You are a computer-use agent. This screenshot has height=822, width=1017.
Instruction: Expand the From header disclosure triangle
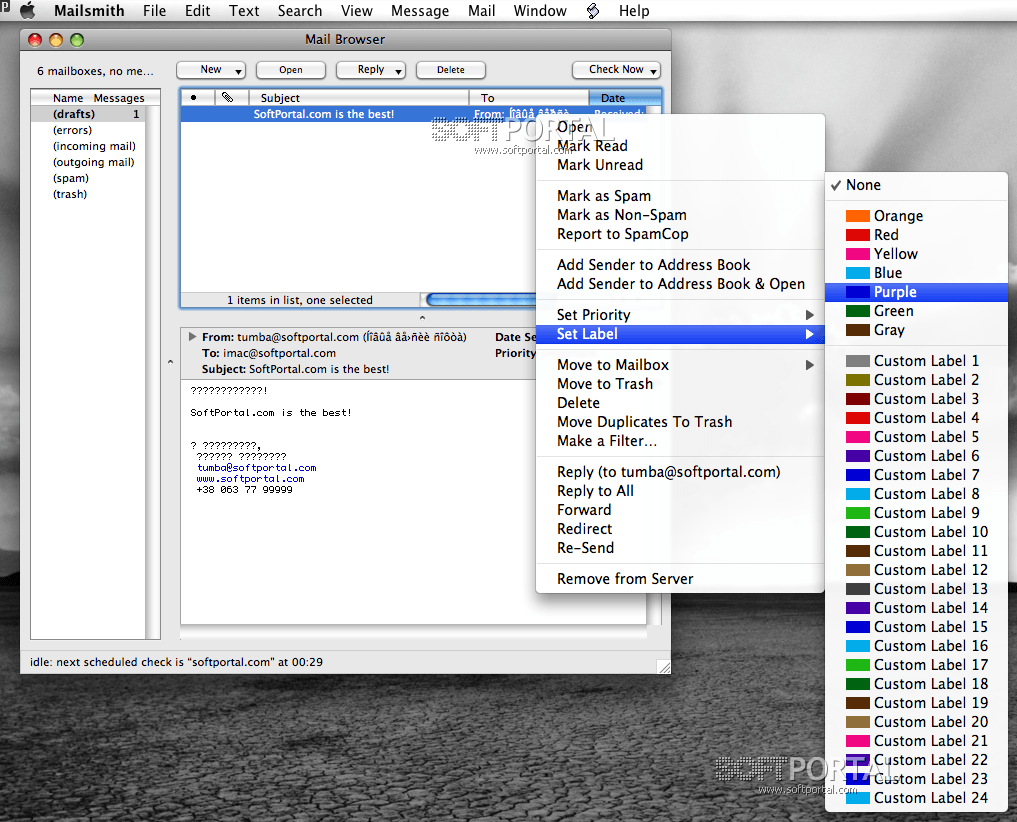click(x=192, y=337)
